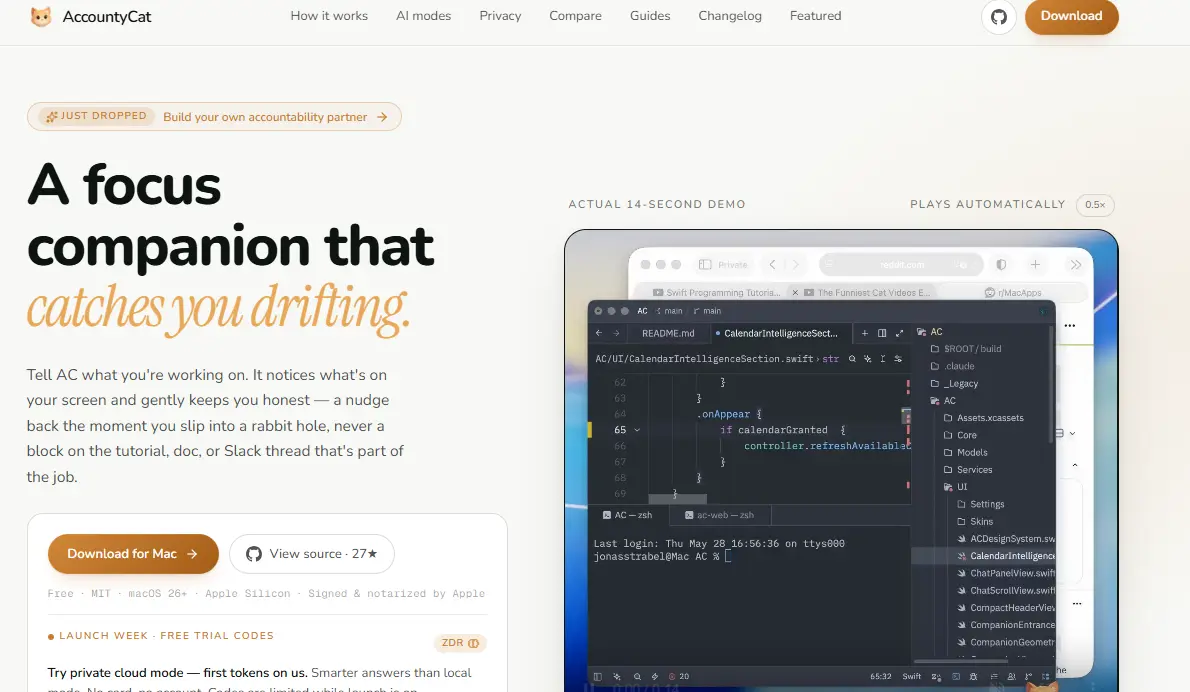Screen dimensions: 1190x692
Task: Open the Compare nav item
Action: click(575, 16)
